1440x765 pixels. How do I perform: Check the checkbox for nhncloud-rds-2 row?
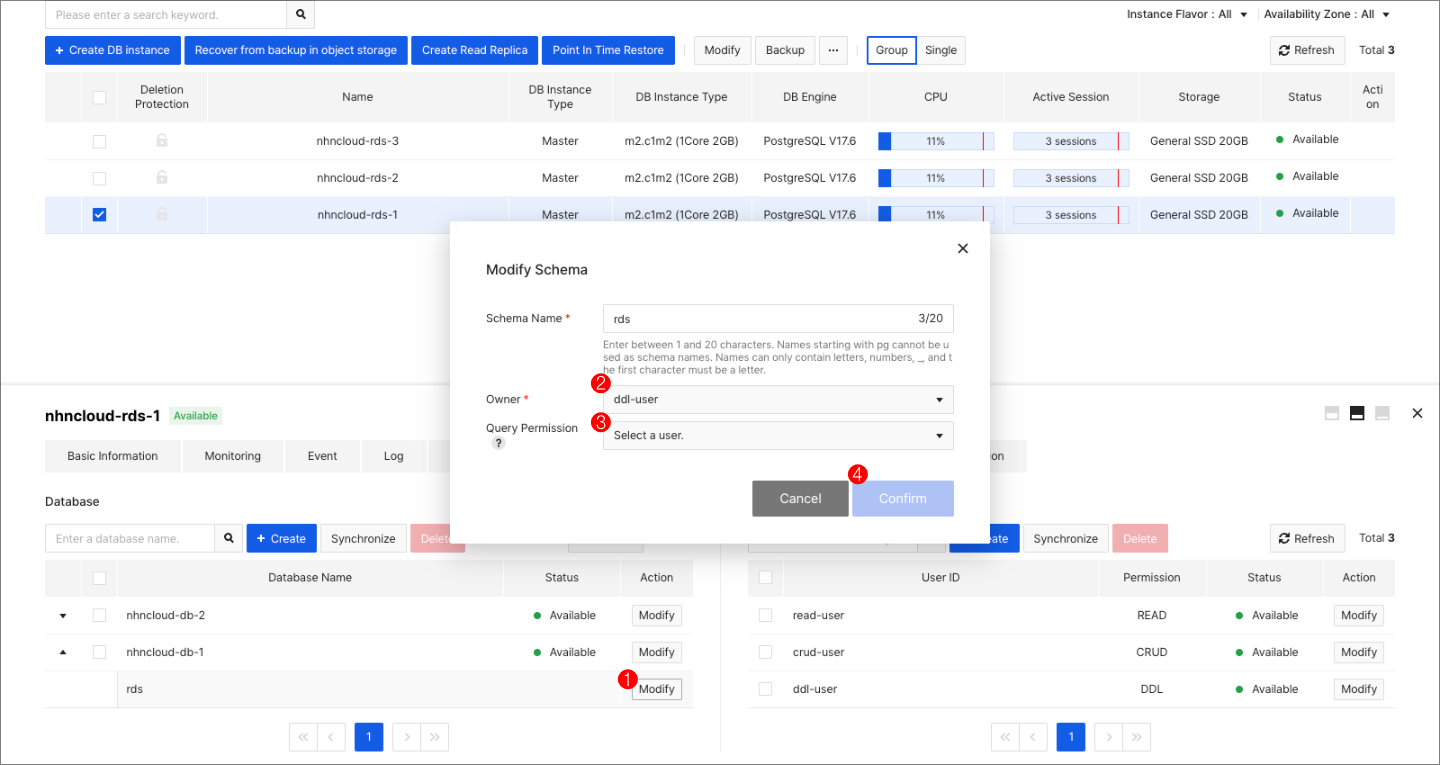click(x=99, y=177)
